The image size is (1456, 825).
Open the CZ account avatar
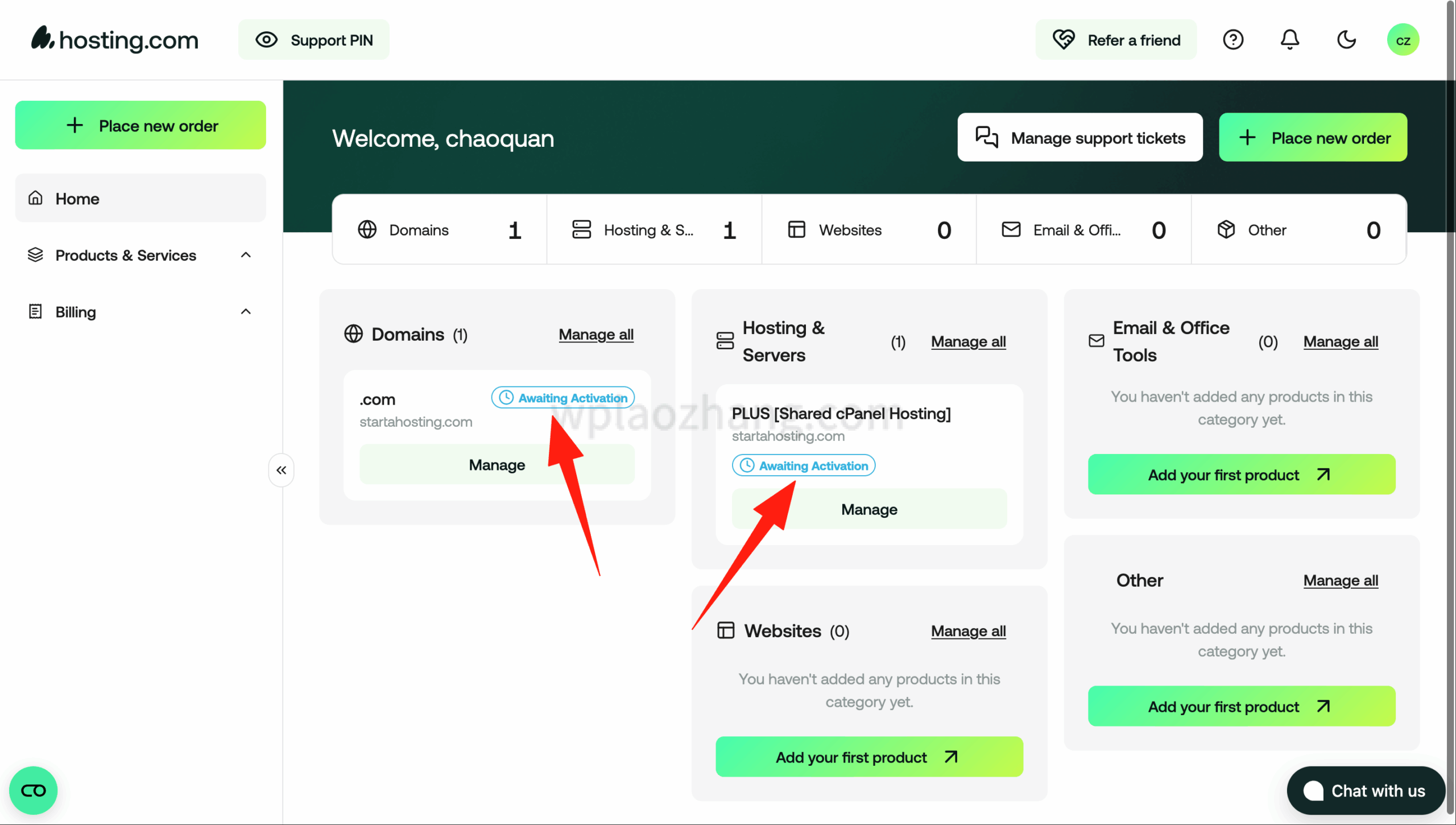1403,40
